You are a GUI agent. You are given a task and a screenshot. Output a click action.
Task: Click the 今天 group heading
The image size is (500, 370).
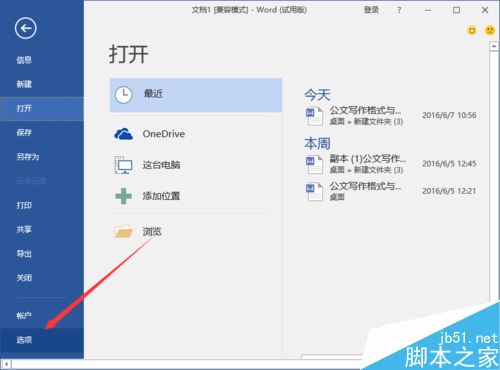pyautogui.click(x=317, y=95)
